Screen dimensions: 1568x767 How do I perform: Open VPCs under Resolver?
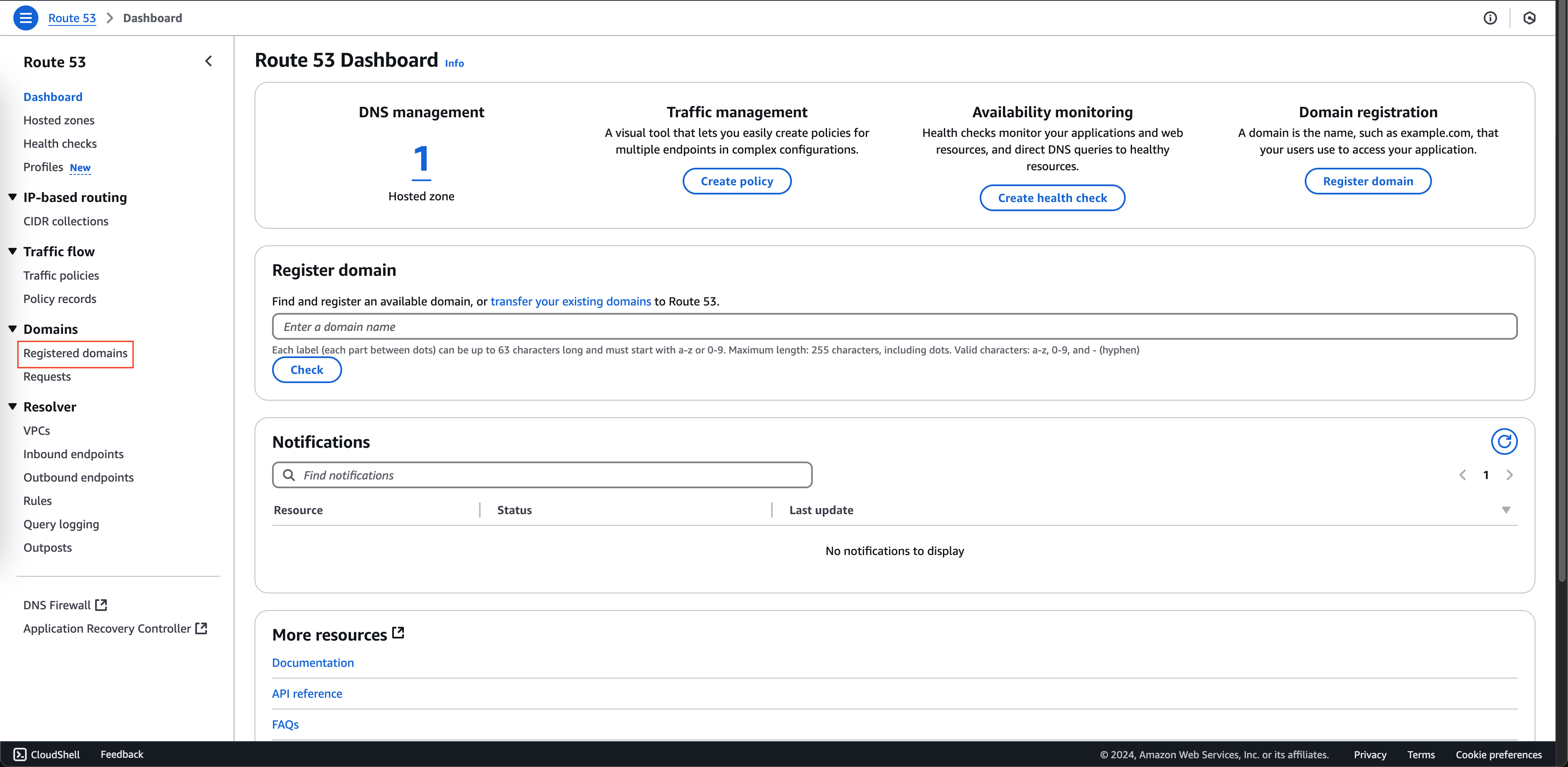37,430
